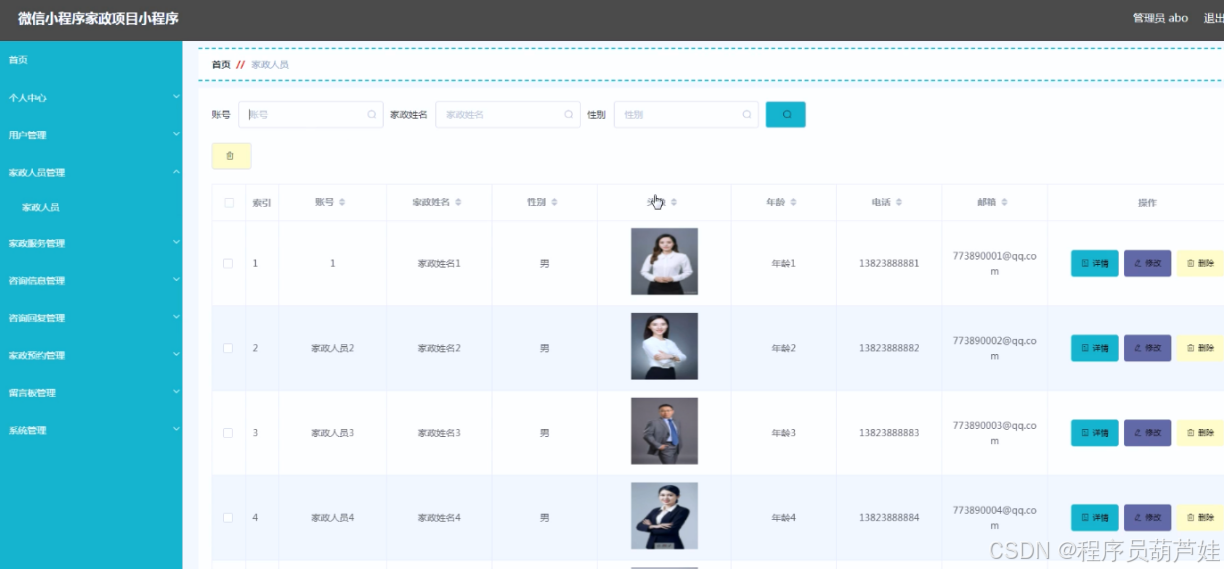This screenshot has height=570, width=1224.
Task: Click phone number 13823888881 cell
Action: point(889,263)
